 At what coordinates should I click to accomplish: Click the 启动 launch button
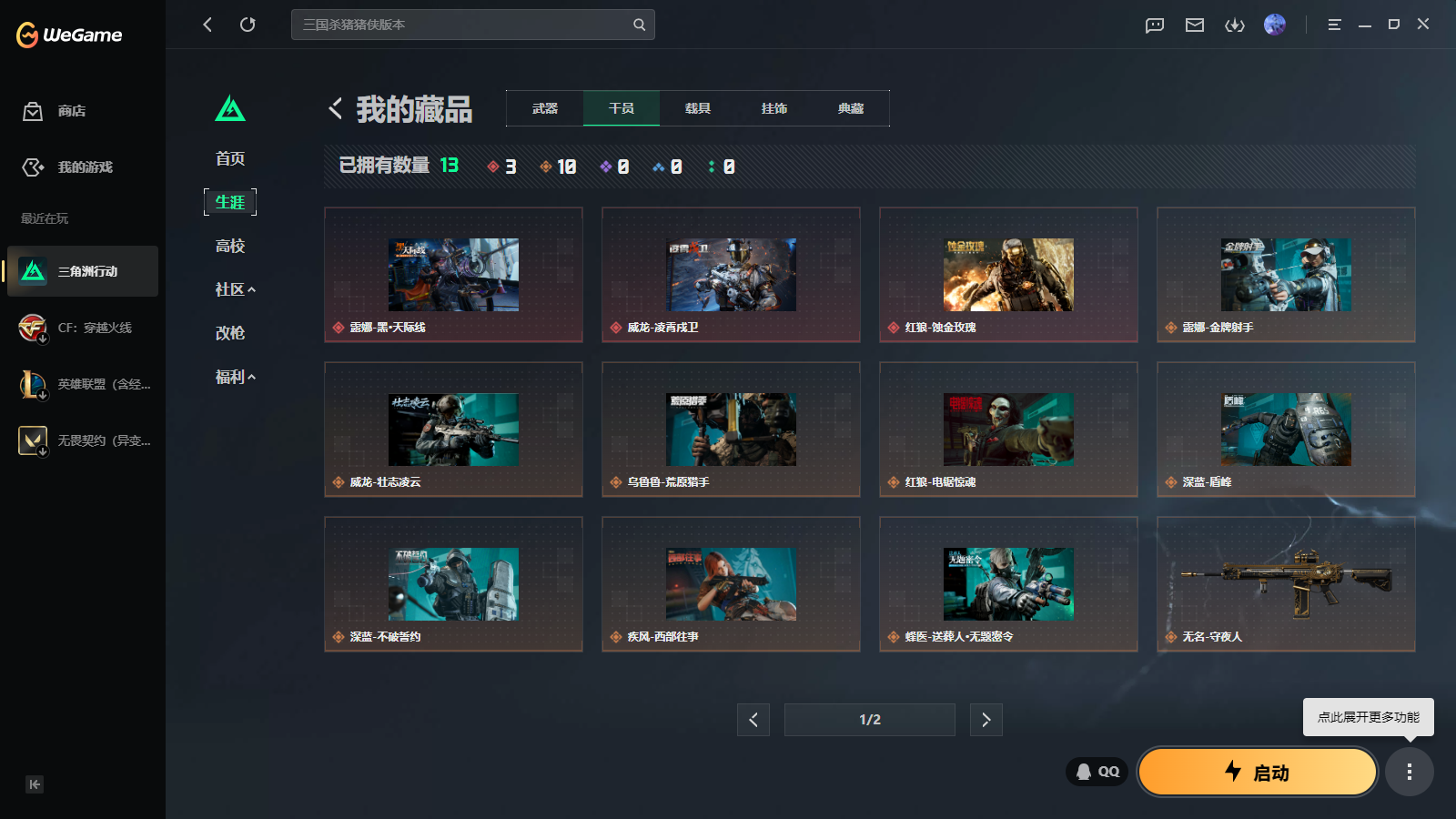pyautogui.click(x=1258, y=772)
